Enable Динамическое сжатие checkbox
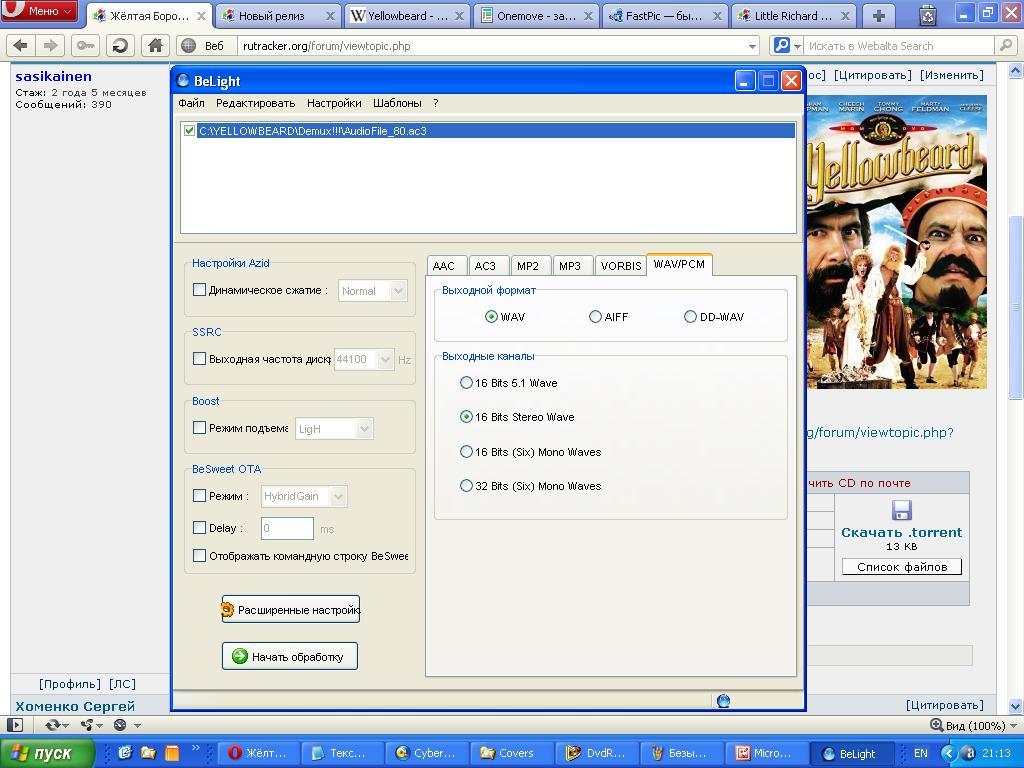 (199, 290)
